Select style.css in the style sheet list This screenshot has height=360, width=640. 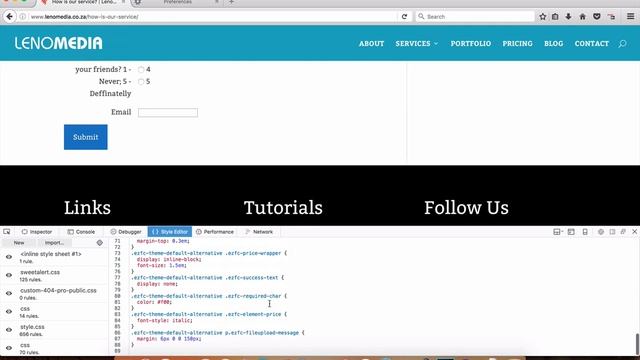(54, 330)
